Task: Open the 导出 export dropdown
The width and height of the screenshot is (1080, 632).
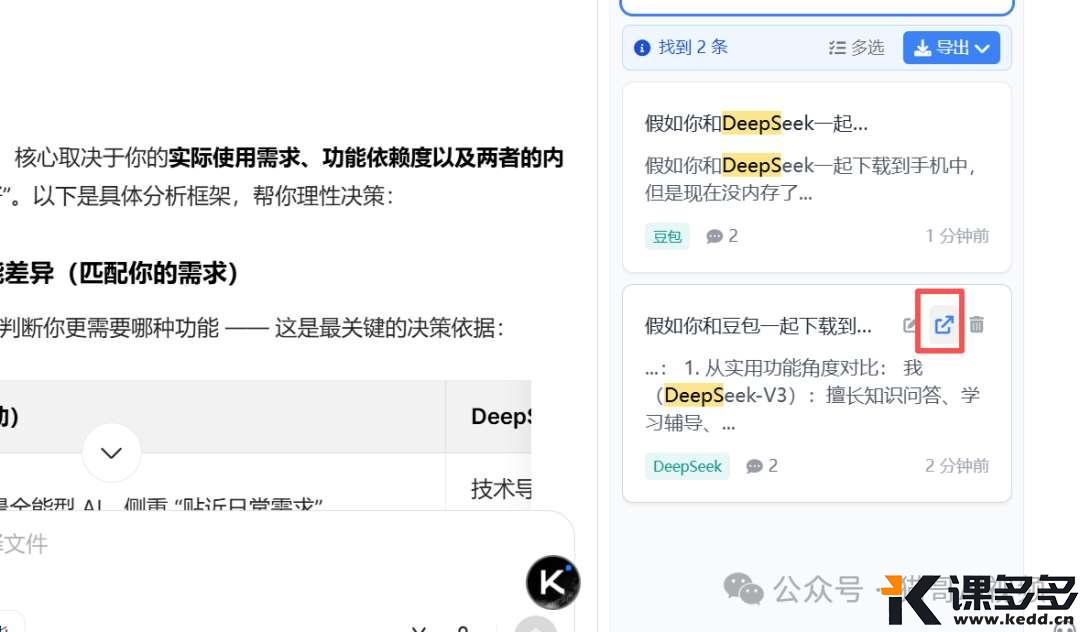Action: click(x=951, y=48)
